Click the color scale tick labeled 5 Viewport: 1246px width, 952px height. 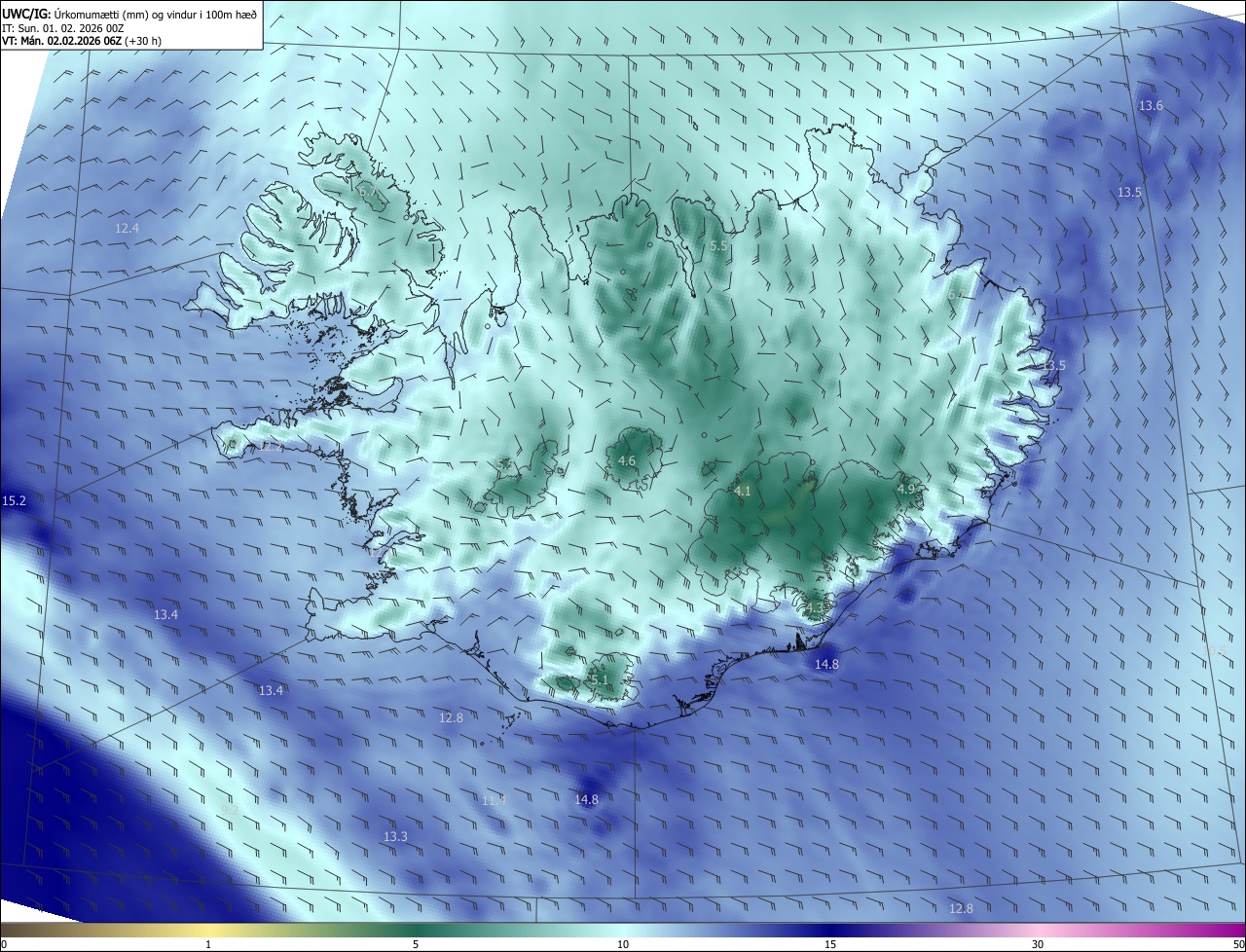pyautogui.click(x=416, y=944)
